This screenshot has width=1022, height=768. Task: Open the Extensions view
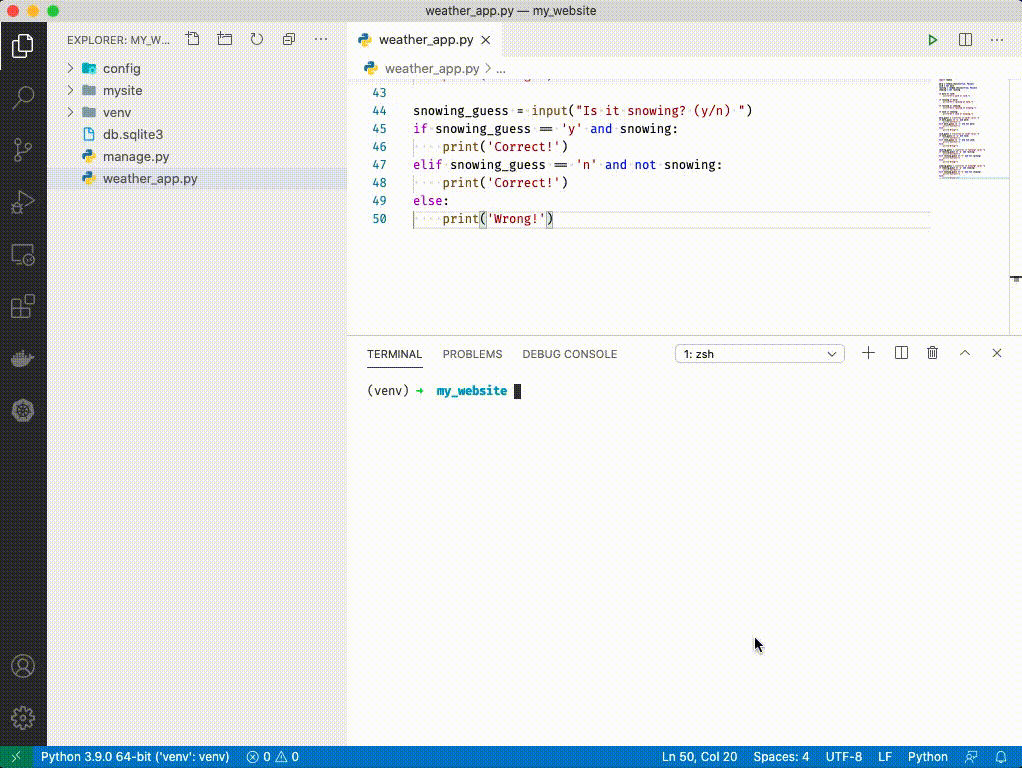tap(23, 307)
